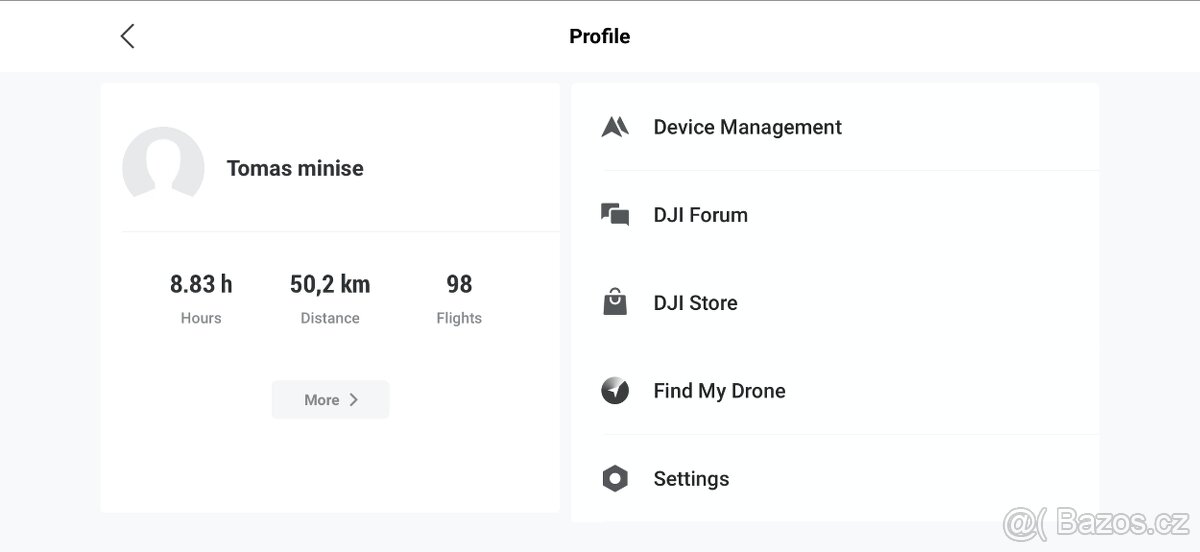
Task: Click the More button for flight stats
Action: coord(330,399)
